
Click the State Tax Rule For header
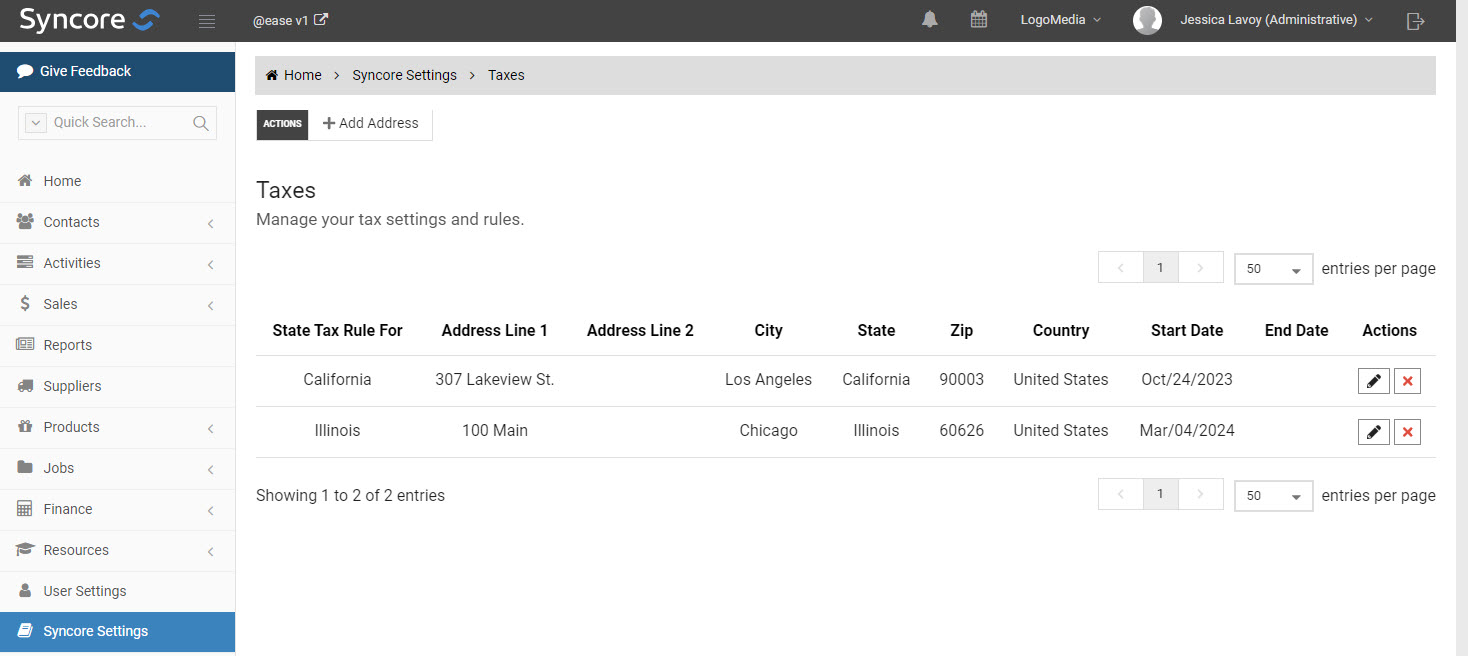pos(337,330)
